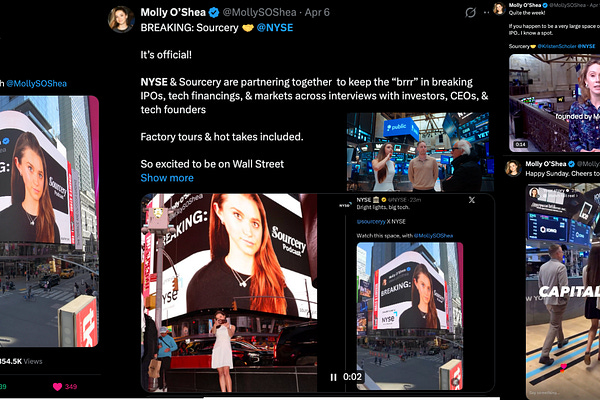Open the Times Square billboard photo with woman in white
Screen dimensions: 600x400
pyautogui.click(x=229, y=293)
